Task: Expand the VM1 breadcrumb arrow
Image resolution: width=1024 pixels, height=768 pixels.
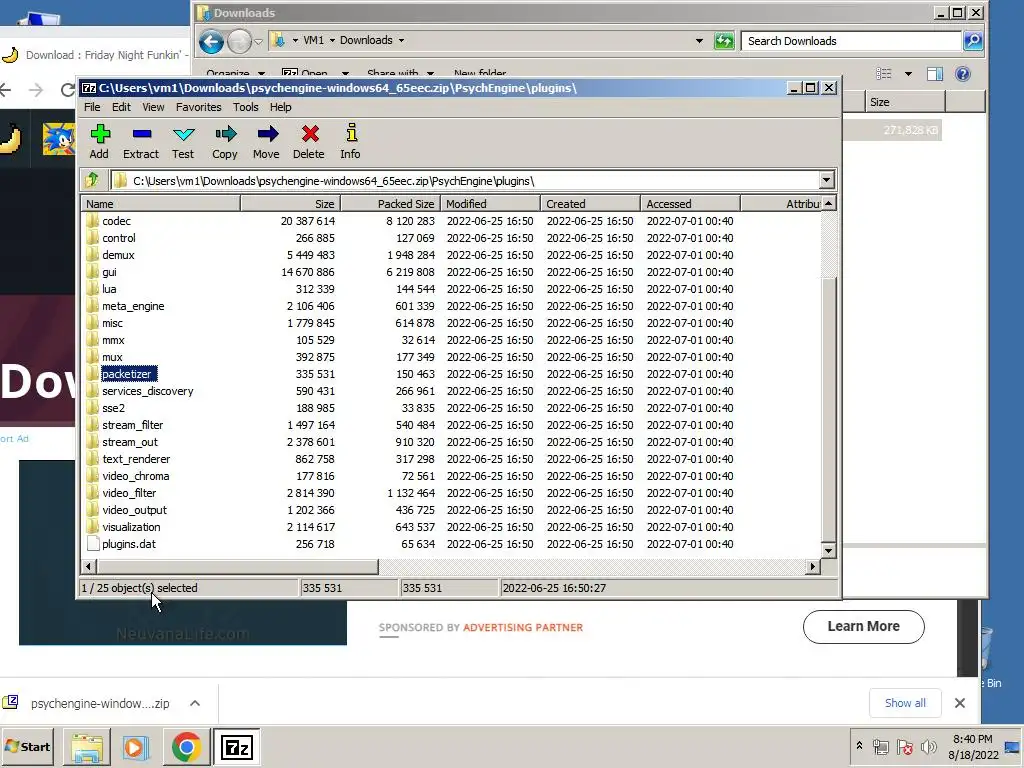Action: click(x=332, y=40)
